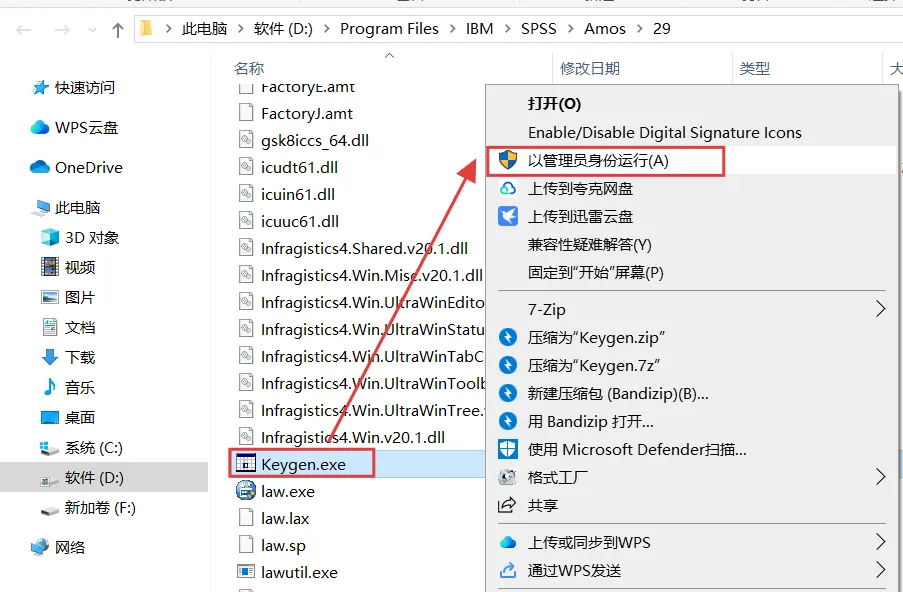Select 此电脑 in navigation pane
This screenshot has width=903, height=592.
[x=78, y=207]
